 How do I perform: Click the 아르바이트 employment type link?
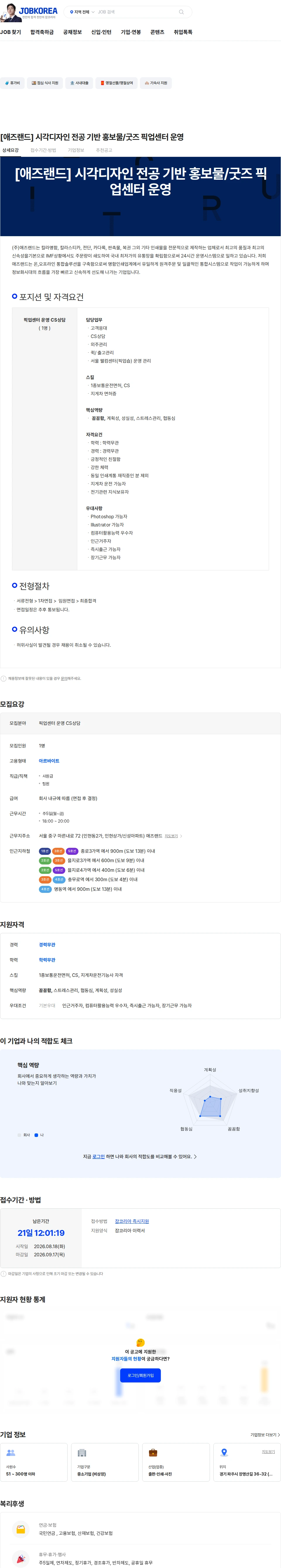click(x=49, y=761)
